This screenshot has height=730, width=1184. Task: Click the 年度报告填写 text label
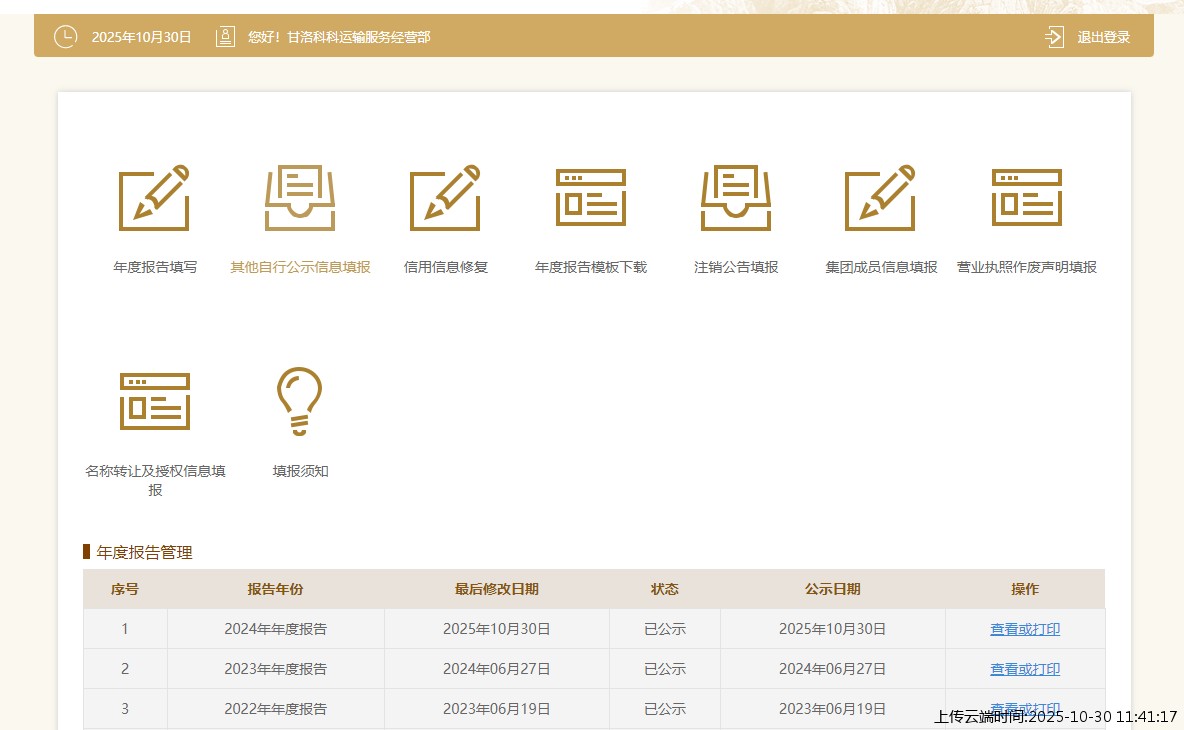click(155, 267)
